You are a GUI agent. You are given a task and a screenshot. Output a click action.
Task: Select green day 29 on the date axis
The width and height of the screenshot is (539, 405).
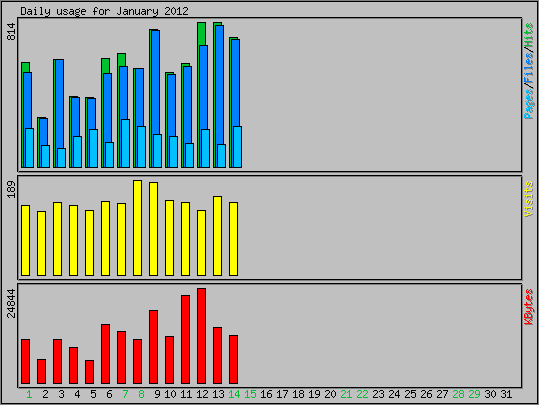pos(474,394)
